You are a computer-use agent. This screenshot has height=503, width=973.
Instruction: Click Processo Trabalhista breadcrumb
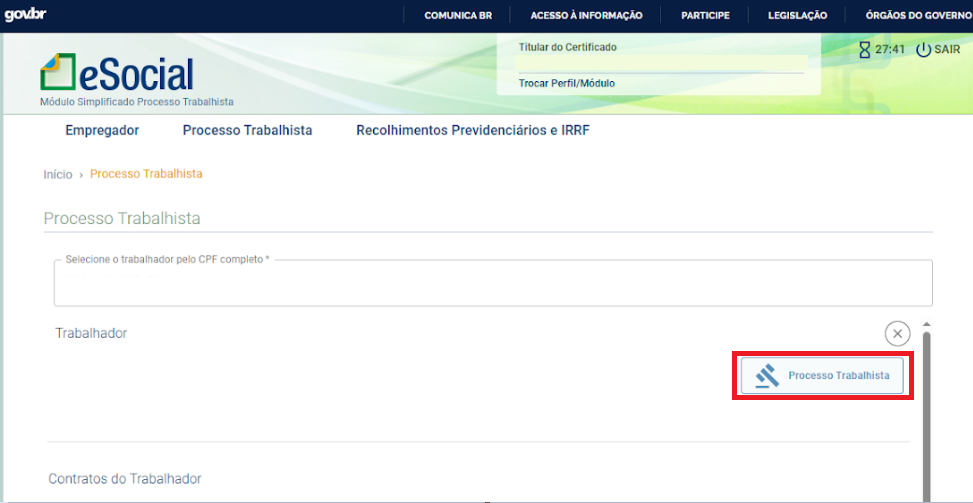tap(146, 174)
